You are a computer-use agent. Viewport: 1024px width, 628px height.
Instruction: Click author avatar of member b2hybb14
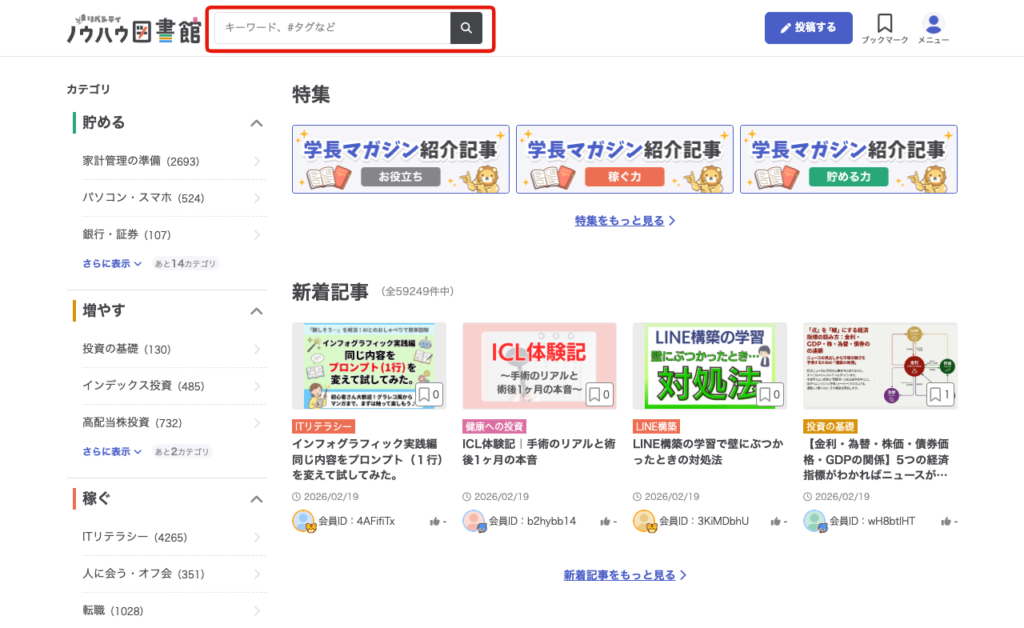point(474,521)
